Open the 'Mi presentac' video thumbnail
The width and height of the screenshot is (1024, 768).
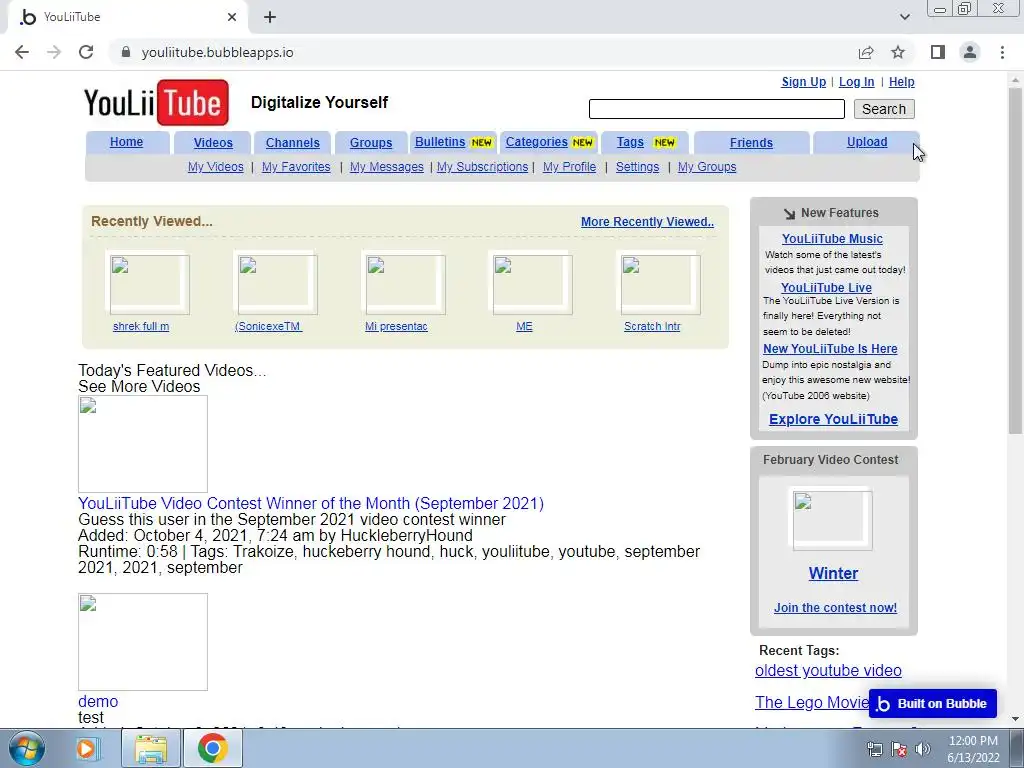[406, 285]
